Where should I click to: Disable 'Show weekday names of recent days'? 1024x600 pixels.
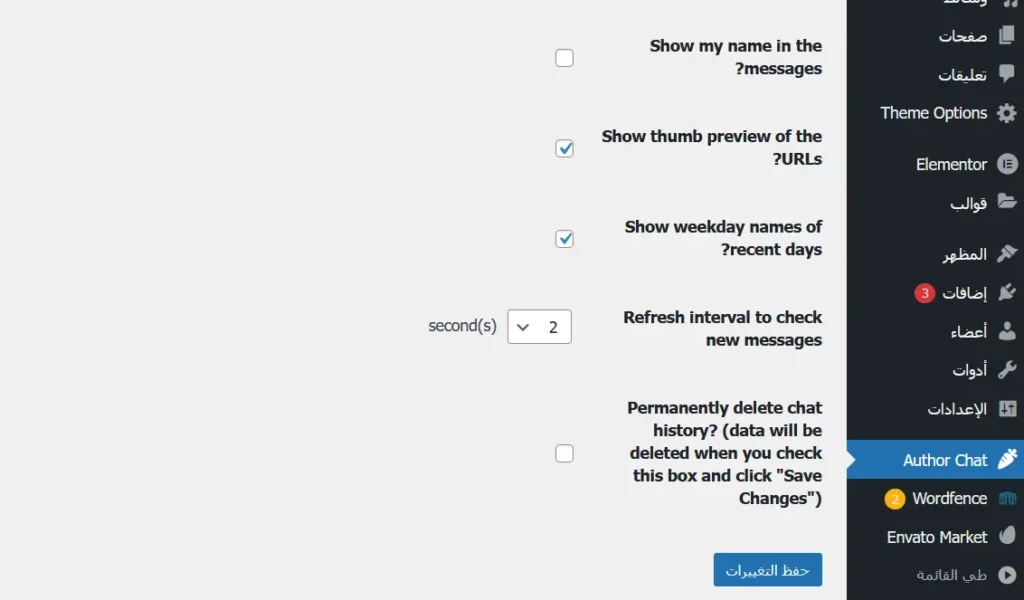[565, 239]
